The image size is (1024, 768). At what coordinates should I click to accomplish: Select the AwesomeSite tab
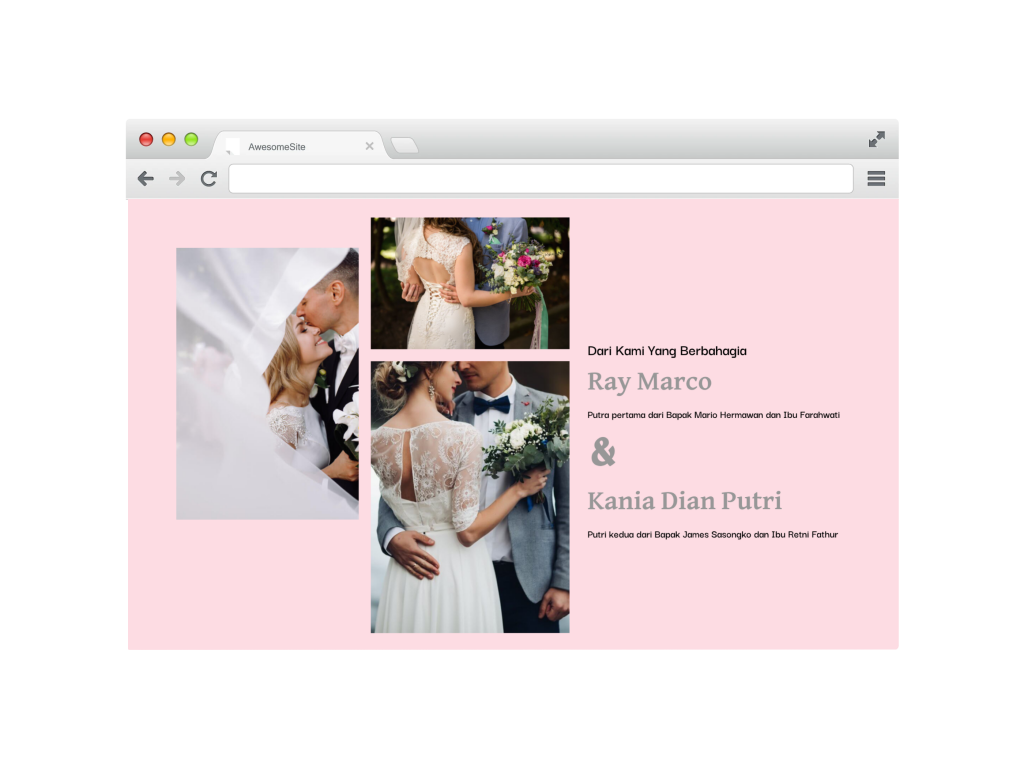coord(300,145)
